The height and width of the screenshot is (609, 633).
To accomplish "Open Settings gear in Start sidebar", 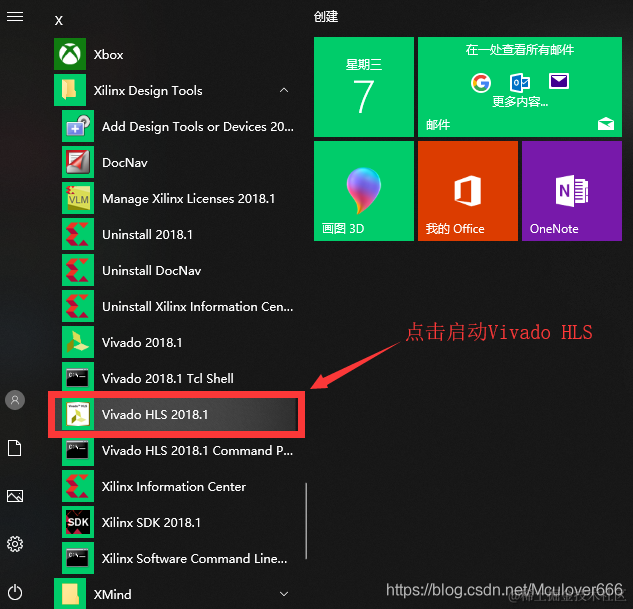I will [15, 544].
